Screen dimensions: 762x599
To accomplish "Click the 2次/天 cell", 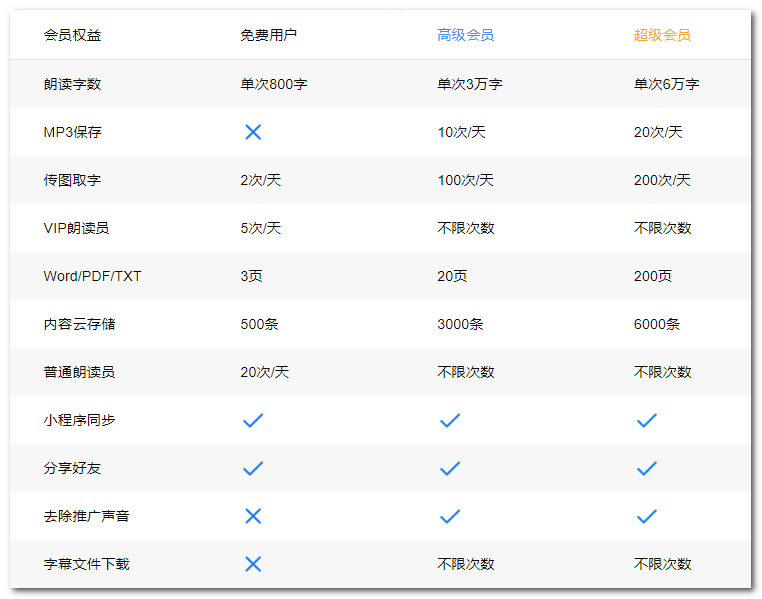I will tap(260, 180).
